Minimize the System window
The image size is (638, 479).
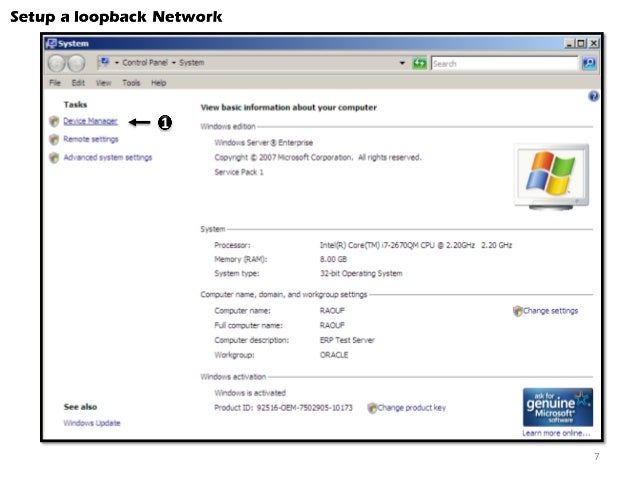tap(569, 43)
